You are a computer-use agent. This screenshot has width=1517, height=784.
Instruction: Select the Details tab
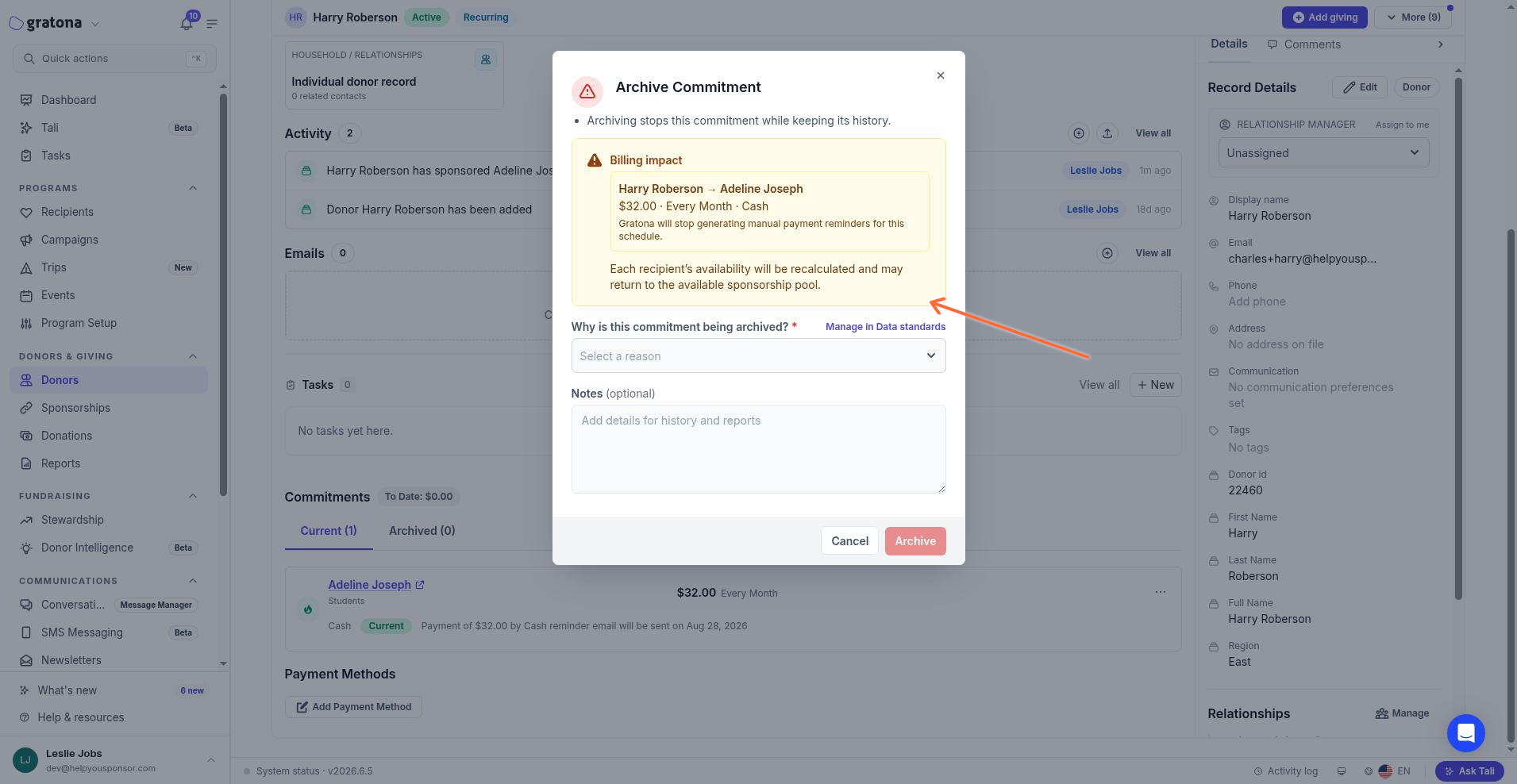pyautogui.click(x=1229, y=44)
